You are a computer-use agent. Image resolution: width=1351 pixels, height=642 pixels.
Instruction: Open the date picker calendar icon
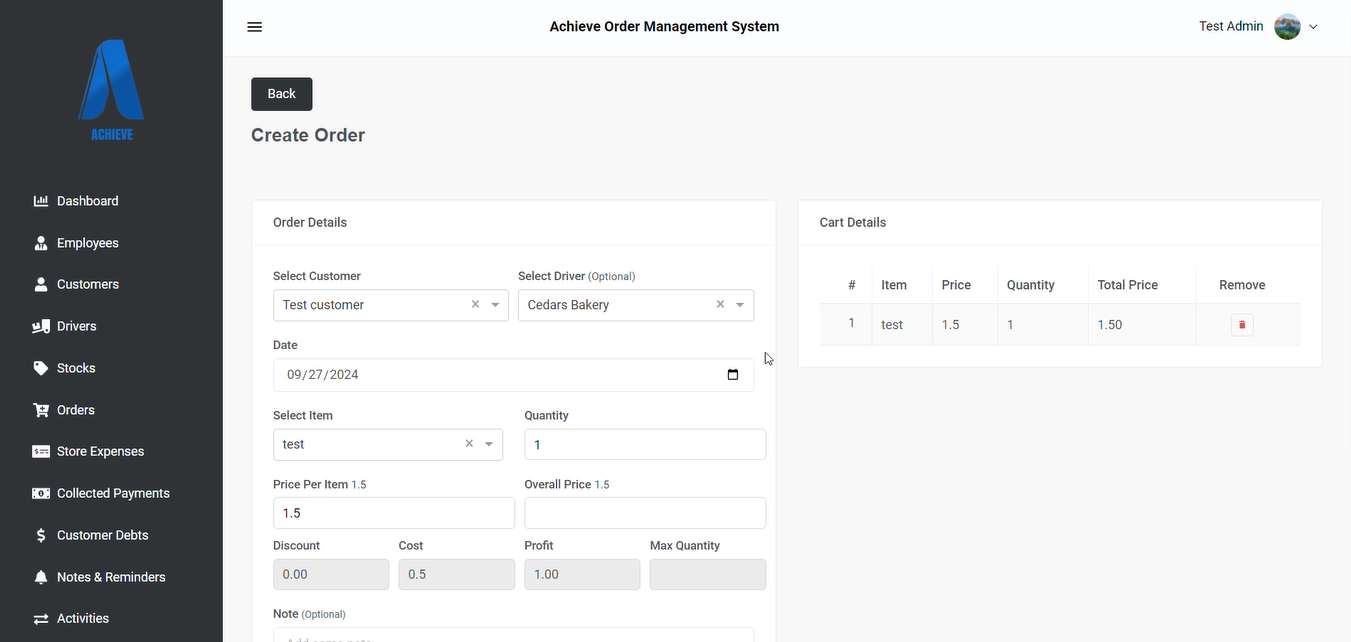tap(733, 375)
